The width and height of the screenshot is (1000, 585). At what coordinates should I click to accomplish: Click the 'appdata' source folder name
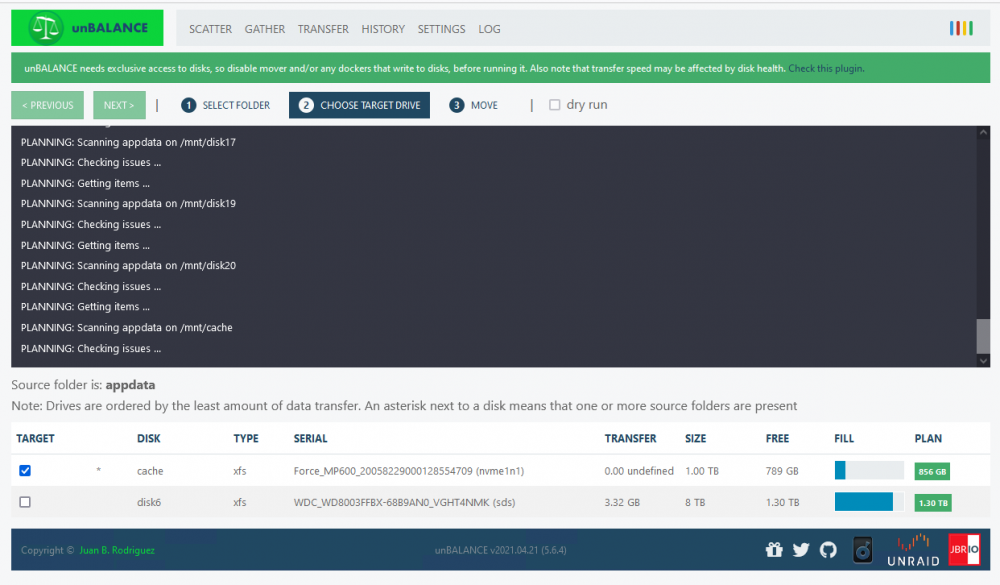pos(130,385)
